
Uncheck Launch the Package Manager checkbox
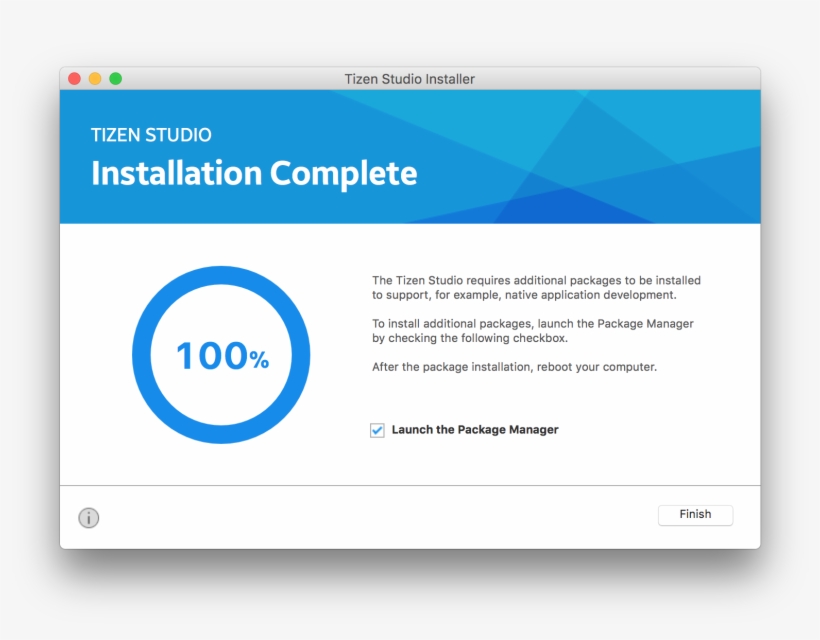377,430
